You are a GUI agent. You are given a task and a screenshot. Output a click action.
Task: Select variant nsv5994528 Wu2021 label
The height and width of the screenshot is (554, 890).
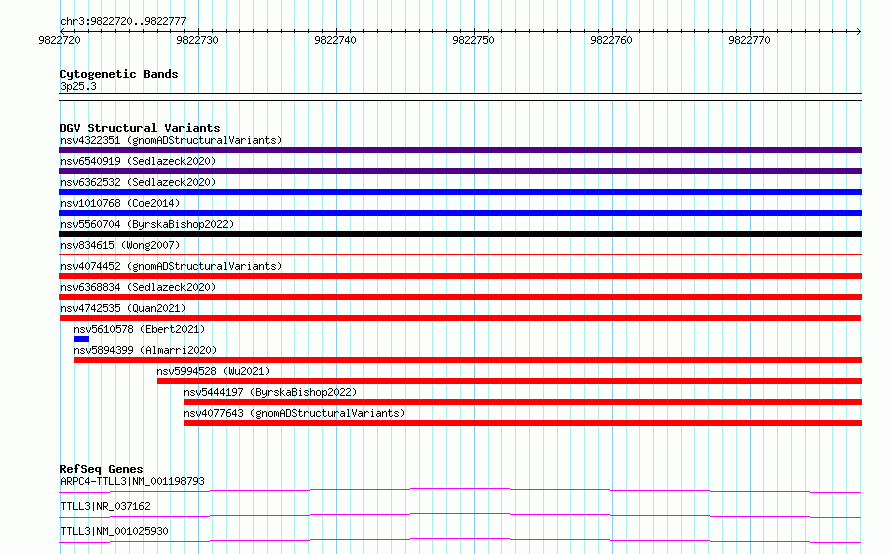213,371
